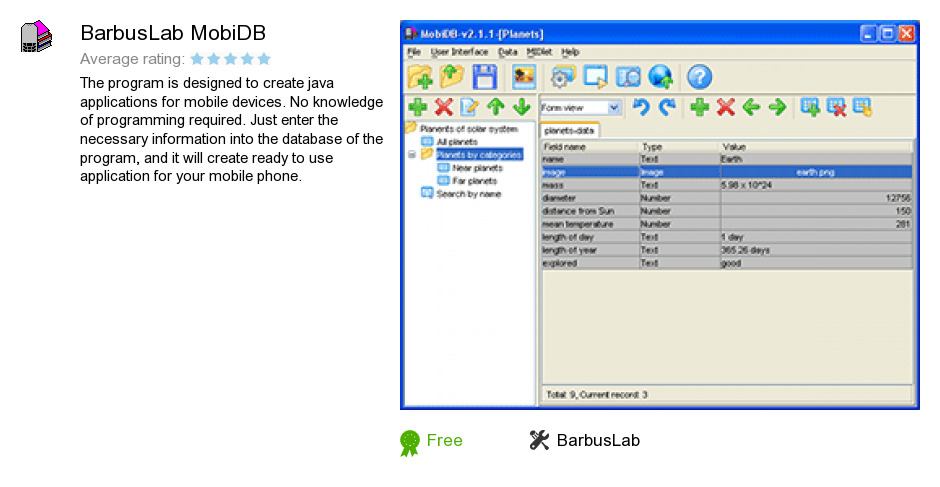
Task: Click the blue redo arrow
Action: [667, 107]
